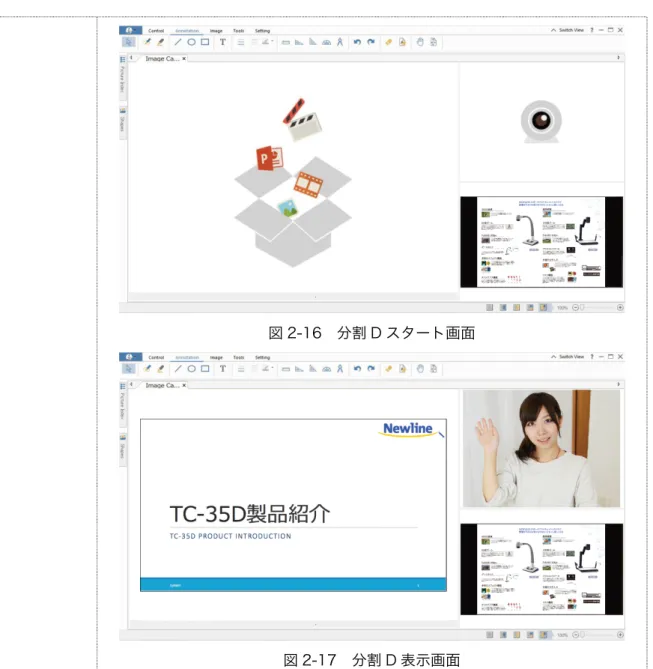Switch to single view layout in 表示画面 status bar
Viewport: 653px width, 669px height.
[490, 635]
